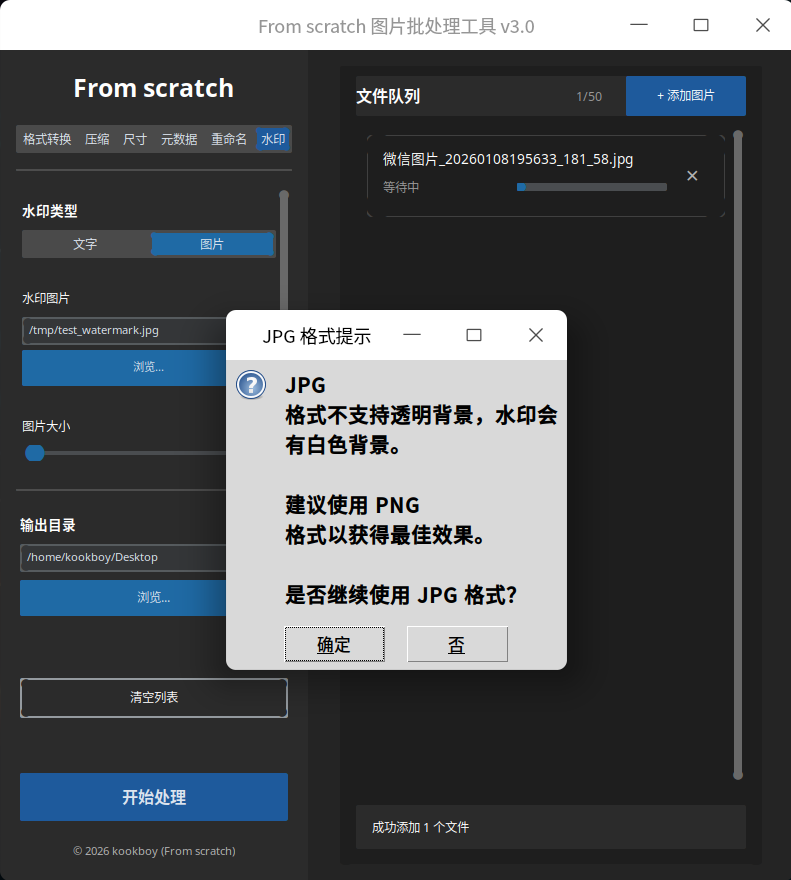Minimize the main application window
Screen dimensions: 791x880
[639, 25]
